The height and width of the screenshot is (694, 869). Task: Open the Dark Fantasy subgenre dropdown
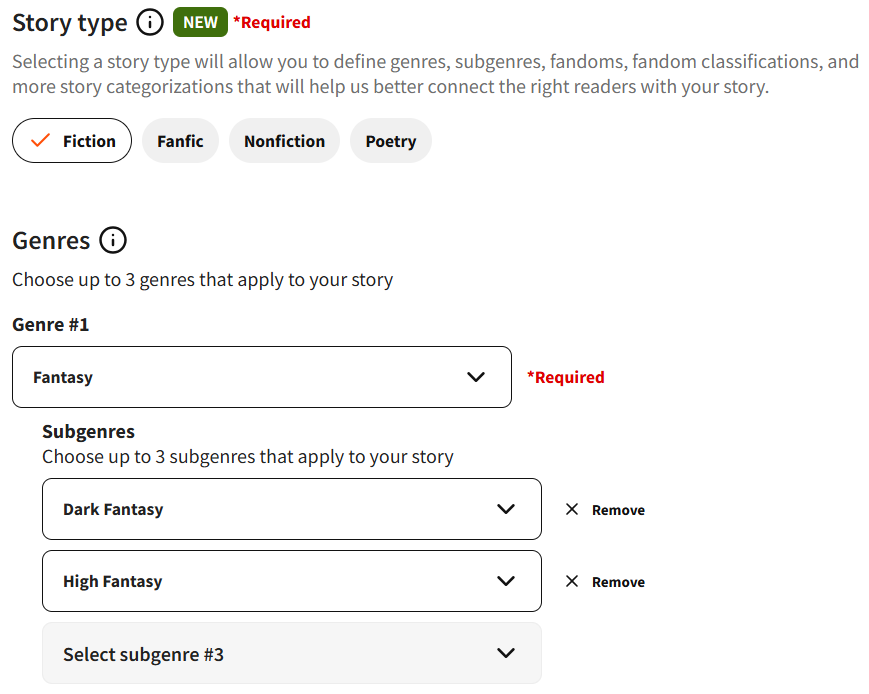pos(292,509)
